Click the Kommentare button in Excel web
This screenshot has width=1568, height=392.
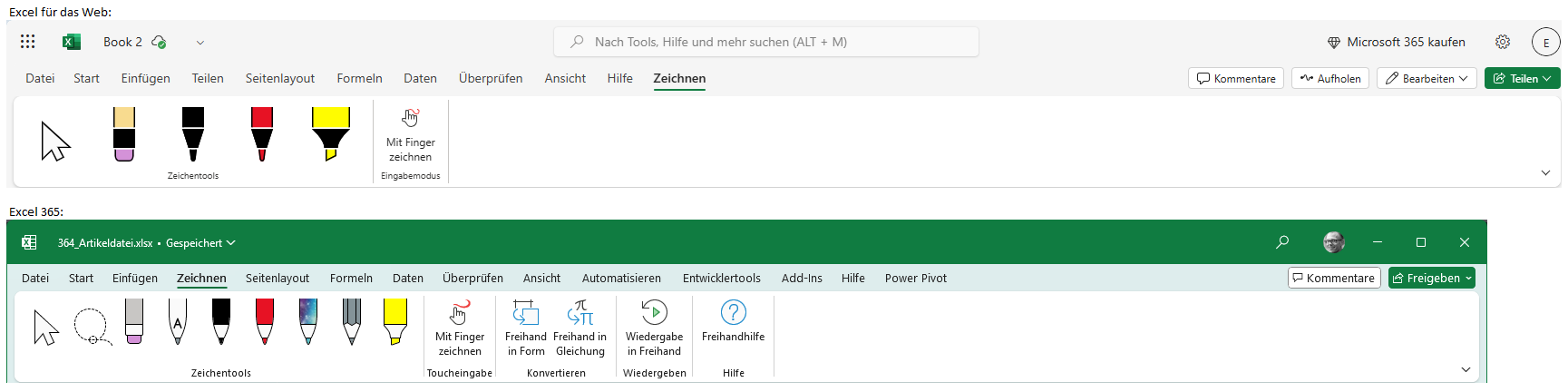click(1236, 78)
